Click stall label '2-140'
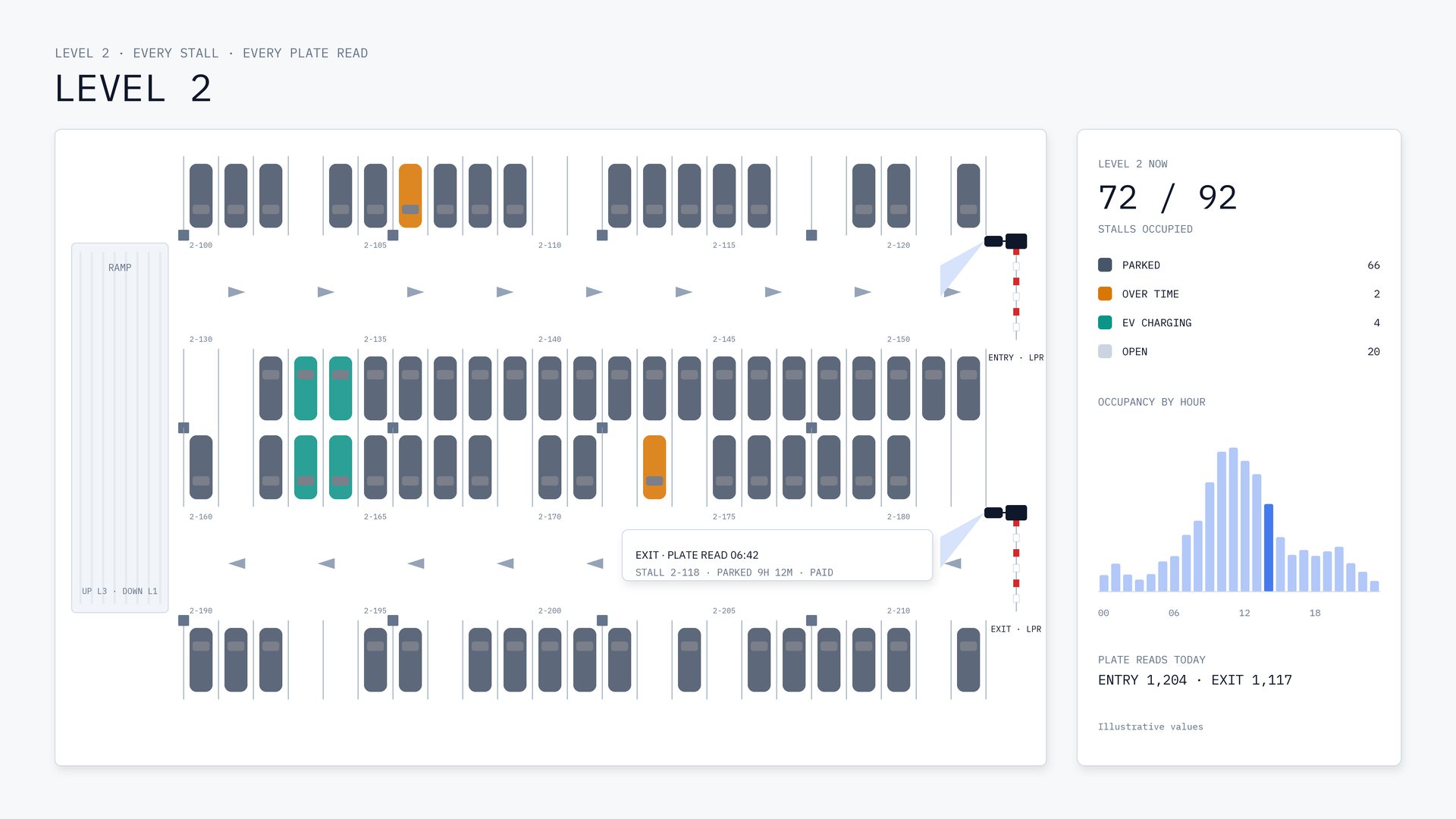This screenshot has height=819, width=1456. (550, 339)
